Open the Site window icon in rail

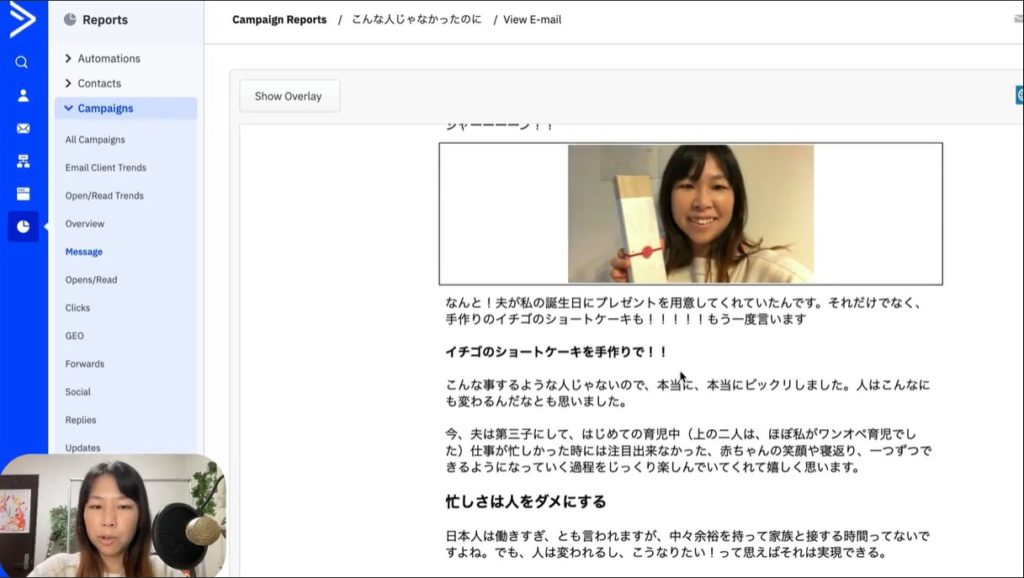pyautogui.click(x=22, y=194)
